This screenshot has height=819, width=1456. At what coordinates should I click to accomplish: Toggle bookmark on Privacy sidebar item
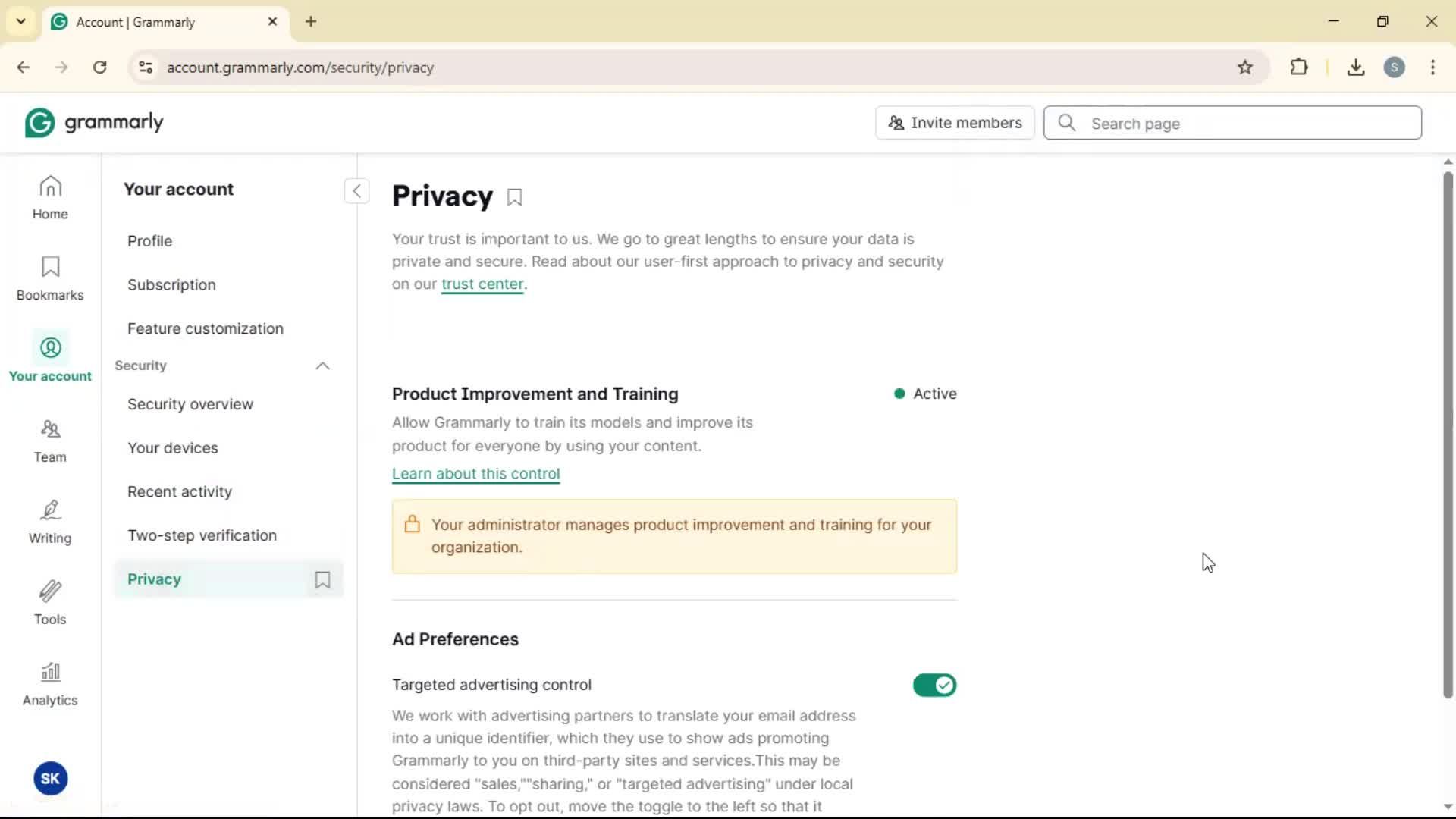[322, 580]
